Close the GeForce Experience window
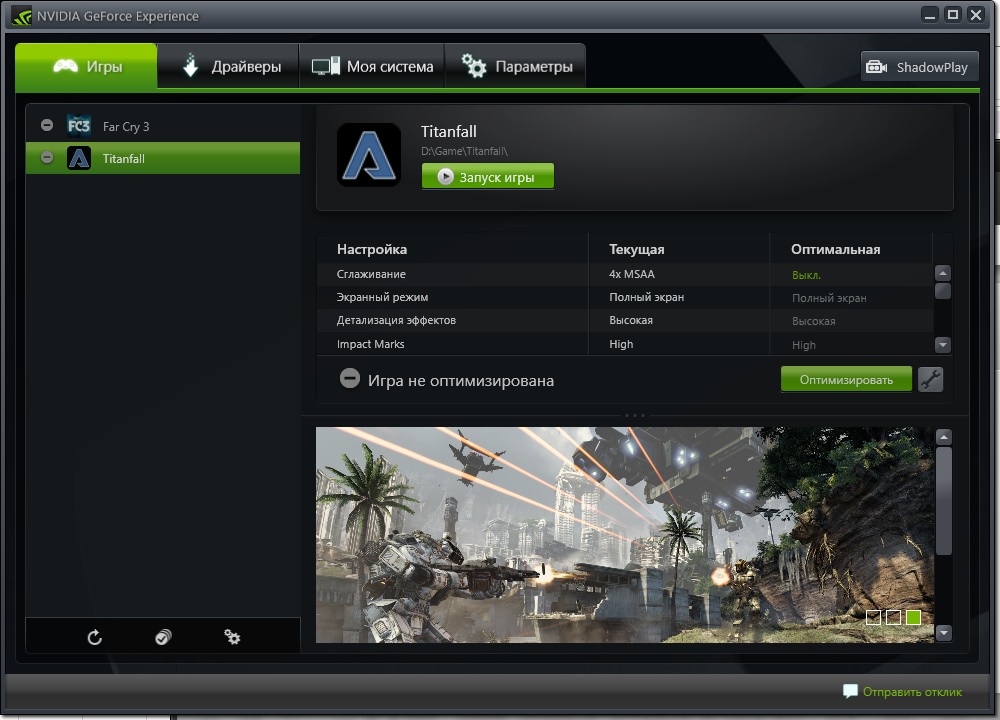The height and width of the screenshot is (720, 1000). pyautogui.click(x=976, y=15)
